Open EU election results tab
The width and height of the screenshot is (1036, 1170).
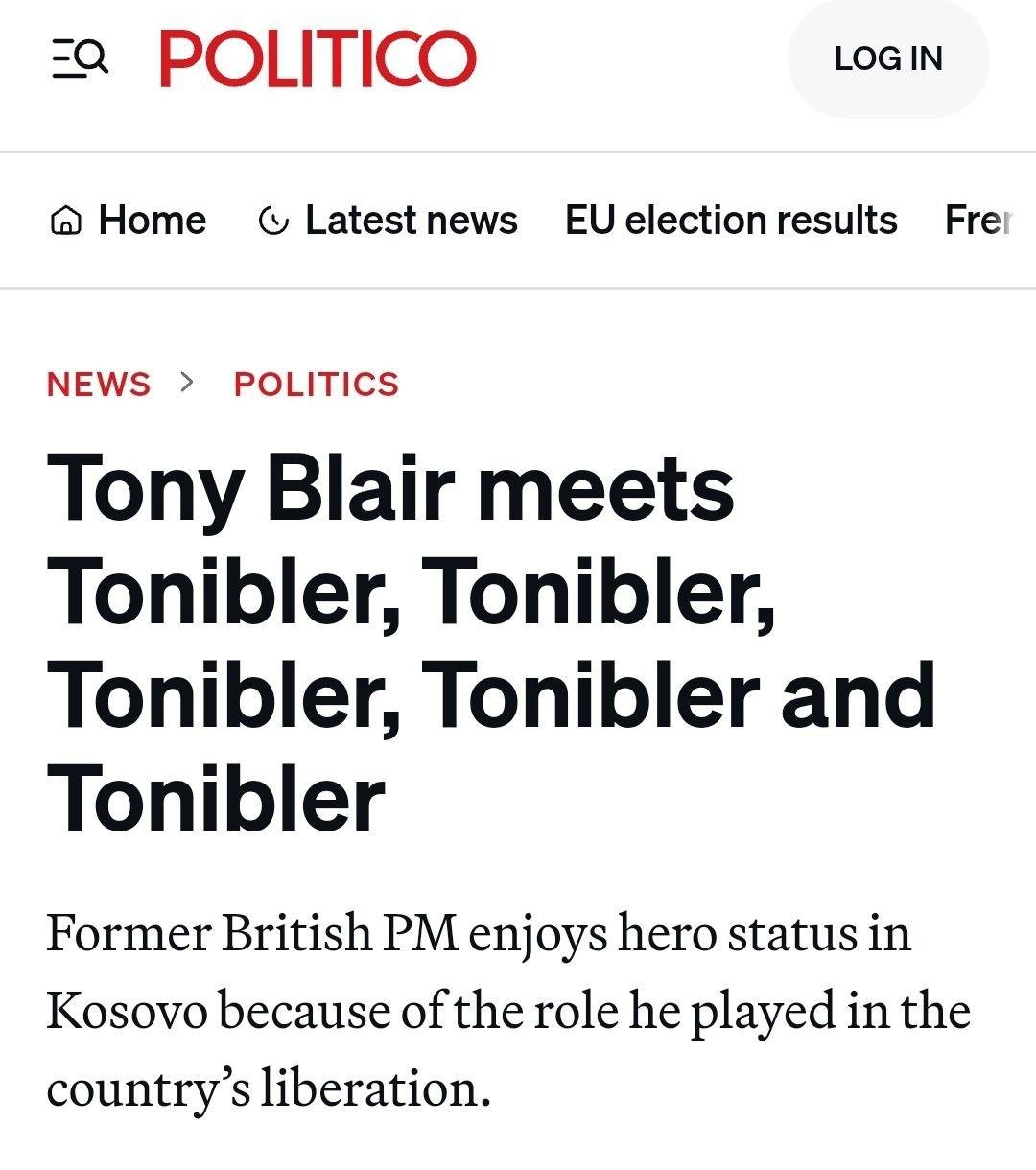pyautogui.click(x=731, y=221)
